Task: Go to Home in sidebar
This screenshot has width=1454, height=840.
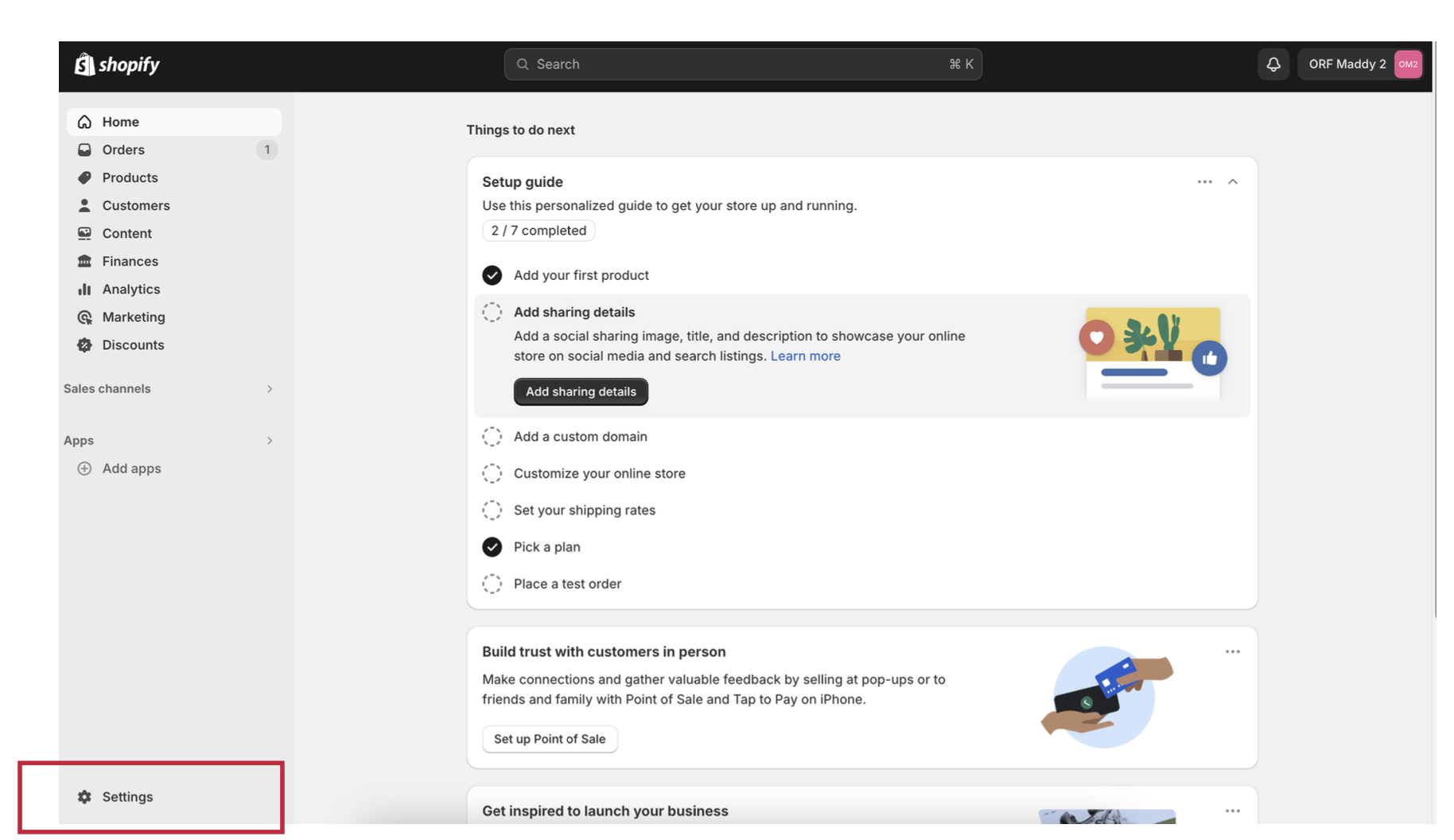Action: pos(173,122)
